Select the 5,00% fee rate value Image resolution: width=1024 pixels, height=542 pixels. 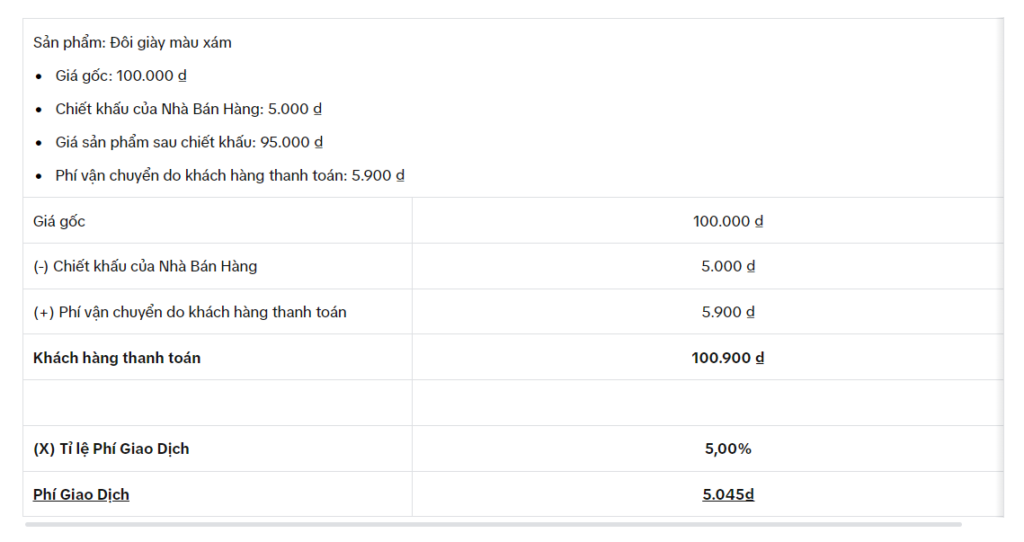(728, 449)
